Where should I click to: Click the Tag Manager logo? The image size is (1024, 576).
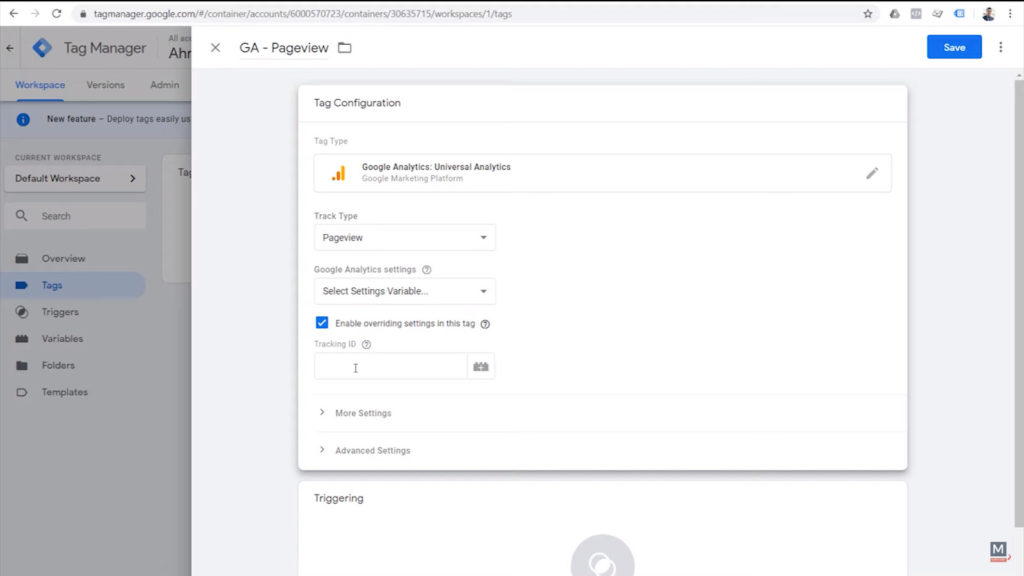click(42, 47)
